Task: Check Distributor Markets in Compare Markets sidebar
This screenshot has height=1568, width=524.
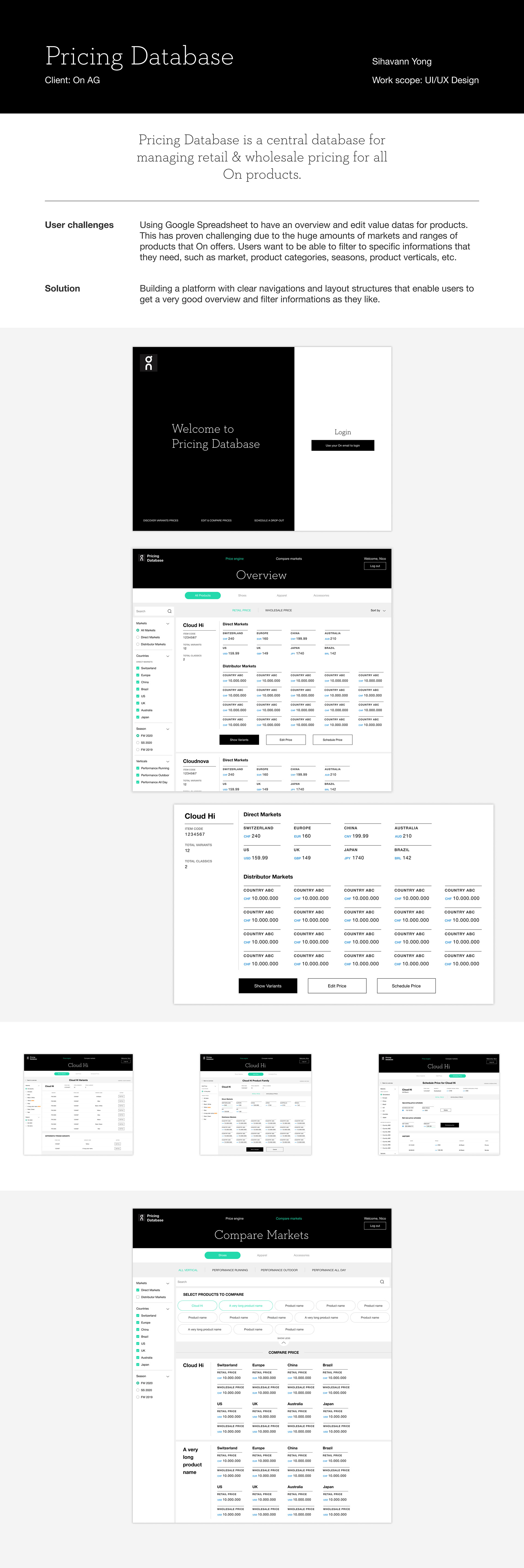Action: point(138,1297)
